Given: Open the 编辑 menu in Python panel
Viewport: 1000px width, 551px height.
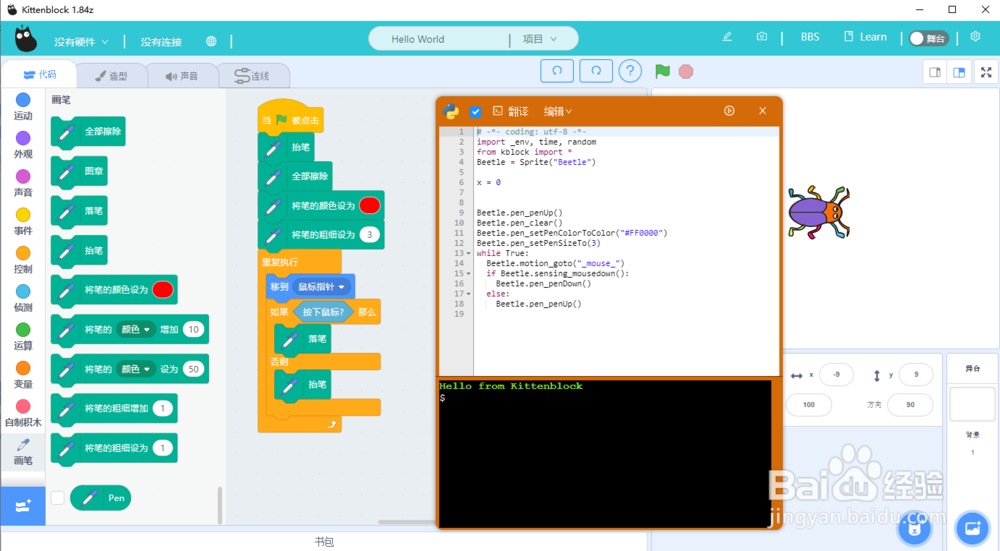Looking at the screenshot, I should (x=557, y=112).
